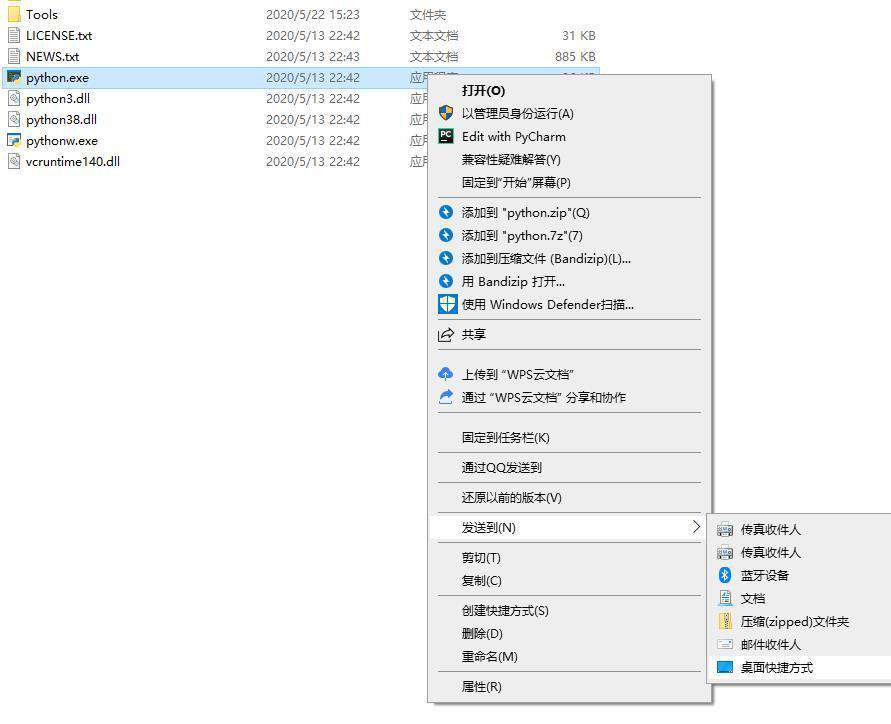
Task: Select the LICENSE.txt file name
Action: pyautogui.click(x=59, y=35)
